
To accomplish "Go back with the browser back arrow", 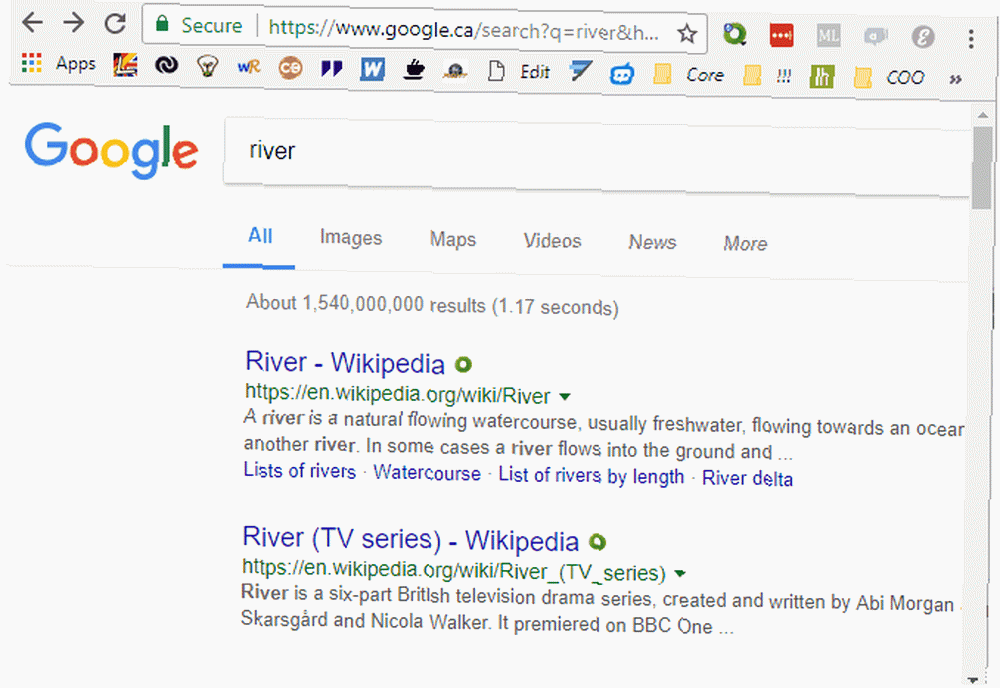I will tap(32, 22).
